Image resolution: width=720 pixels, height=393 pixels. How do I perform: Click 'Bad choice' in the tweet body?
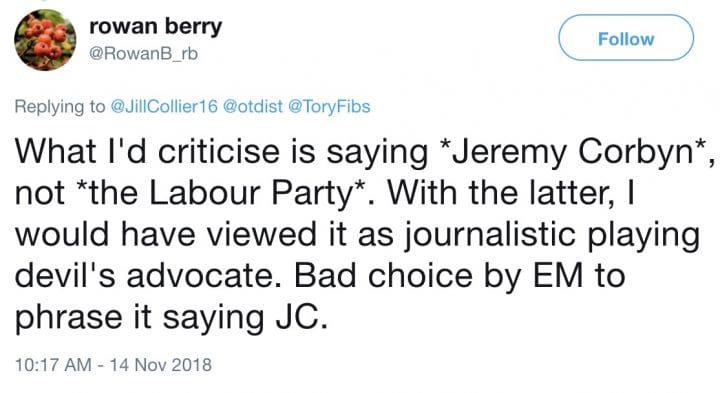click(384, 275)
